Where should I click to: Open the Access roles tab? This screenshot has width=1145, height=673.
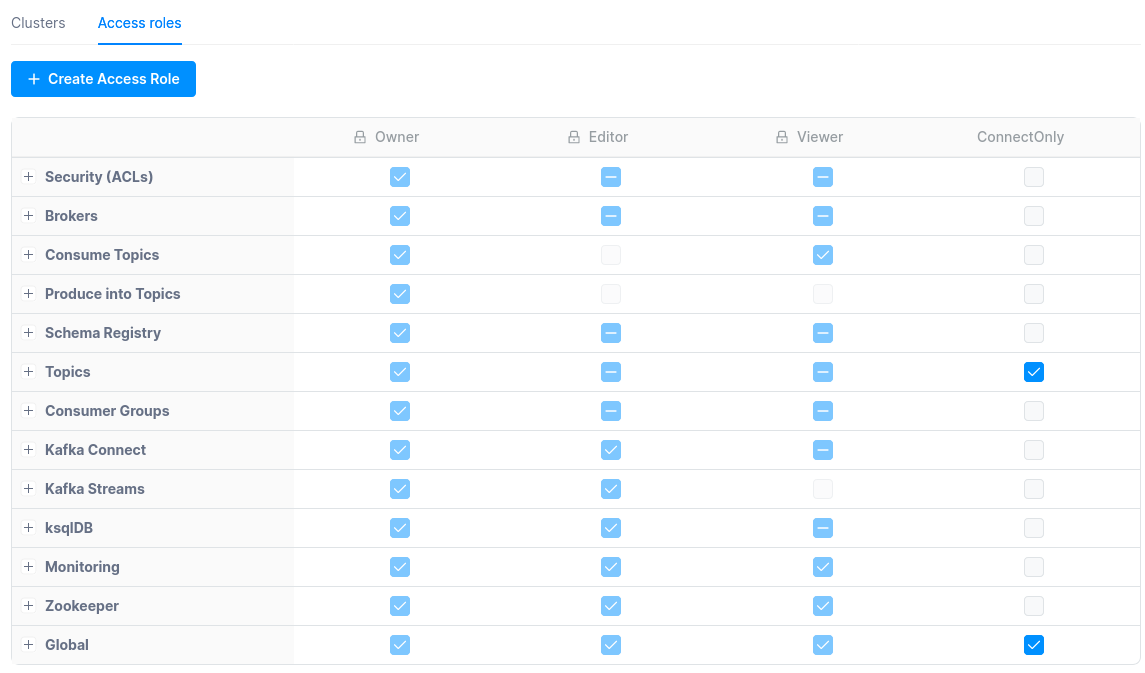click(x=139, y=23)
